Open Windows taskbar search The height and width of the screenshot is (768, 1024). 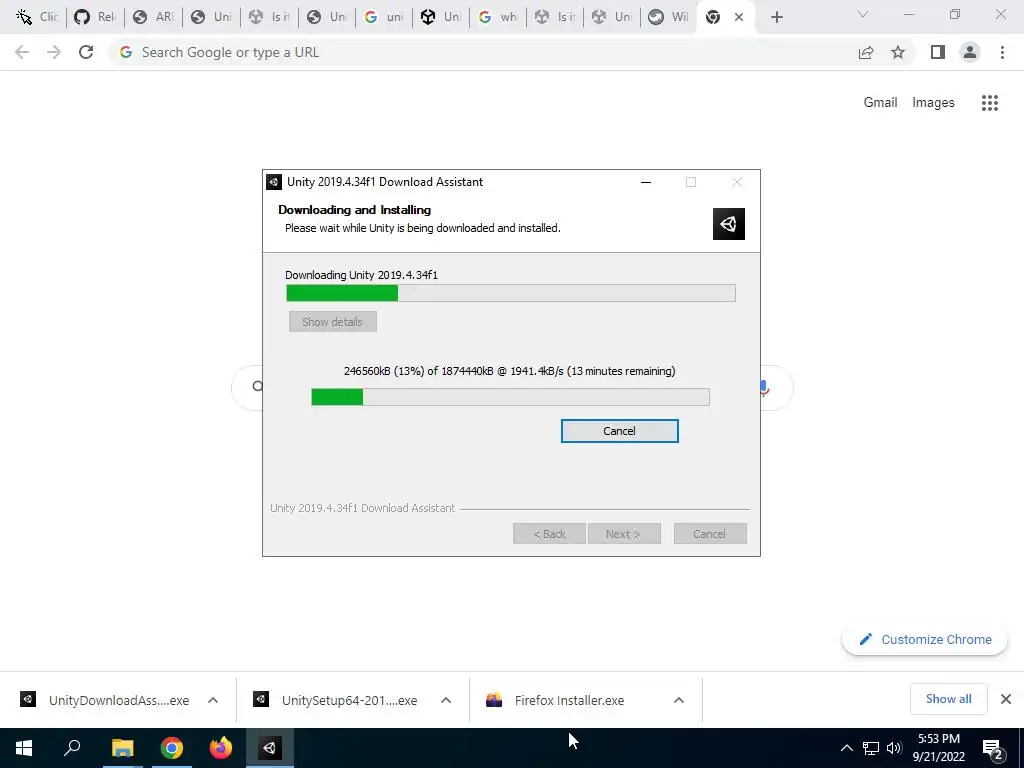72,748
